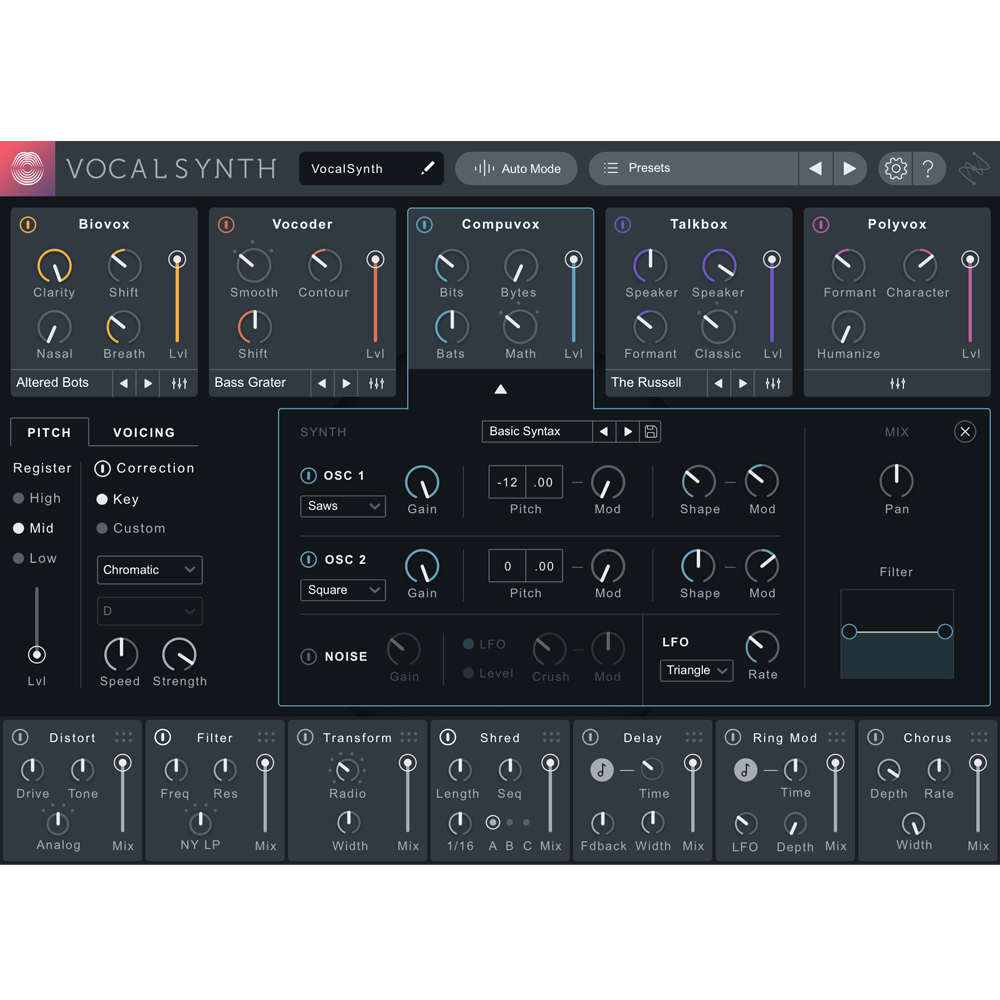The height and width of the screenshot is (1000, 1000).
Task: Load the next global preset
Action: (x=849, y=168)
